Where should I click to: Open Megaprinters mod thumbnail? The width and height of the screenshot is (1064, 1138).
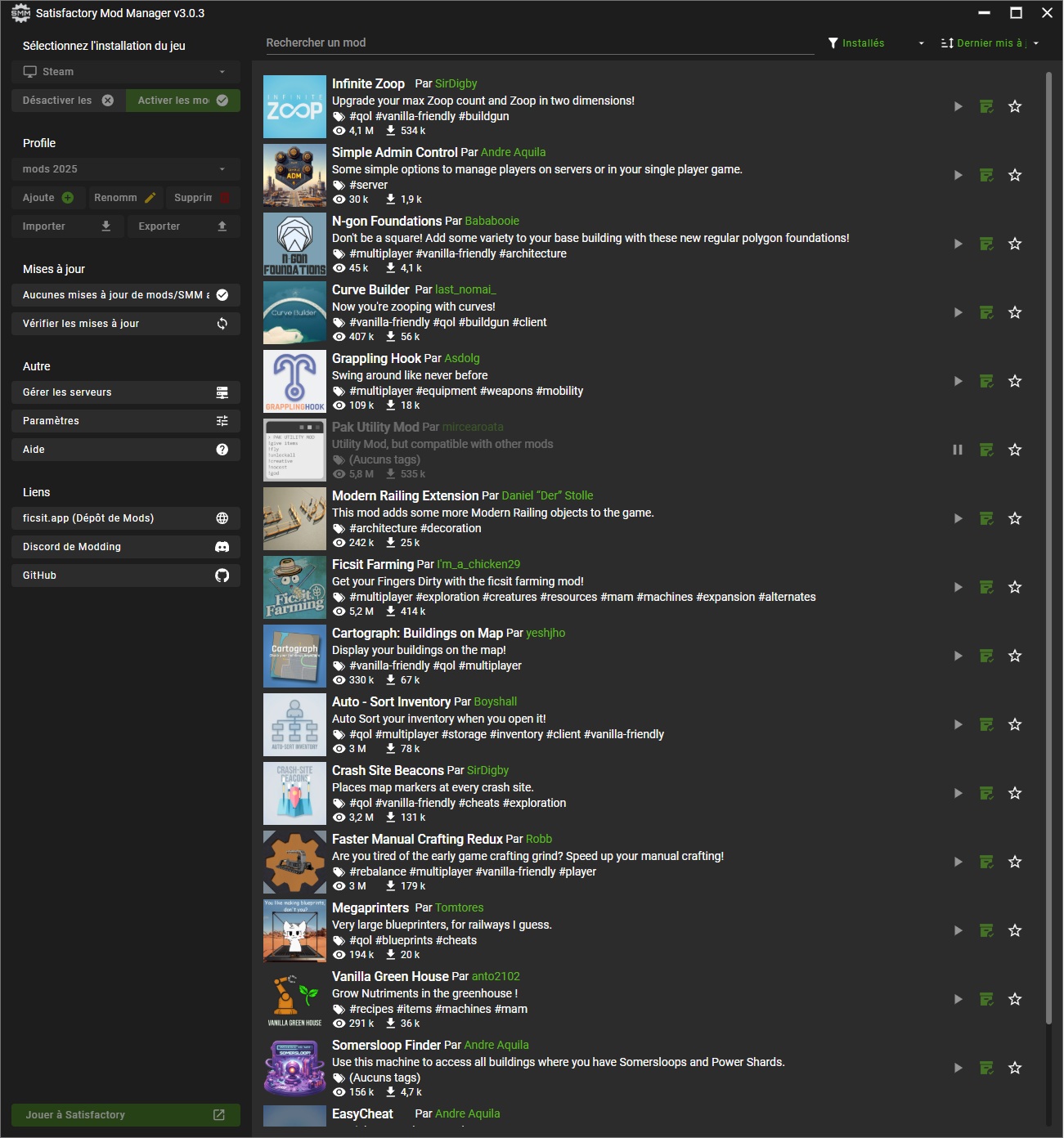click(x=295, y=930)
